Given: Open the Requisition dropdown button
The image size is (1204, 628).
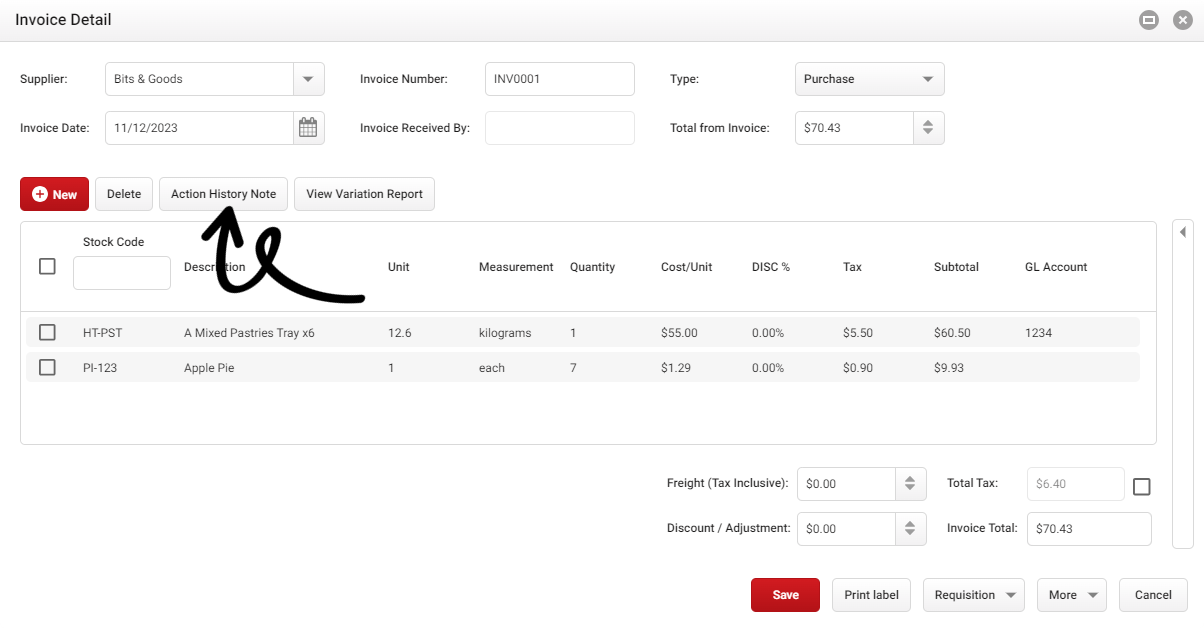Looking at the screenshot, I should (x=974, y=595).
